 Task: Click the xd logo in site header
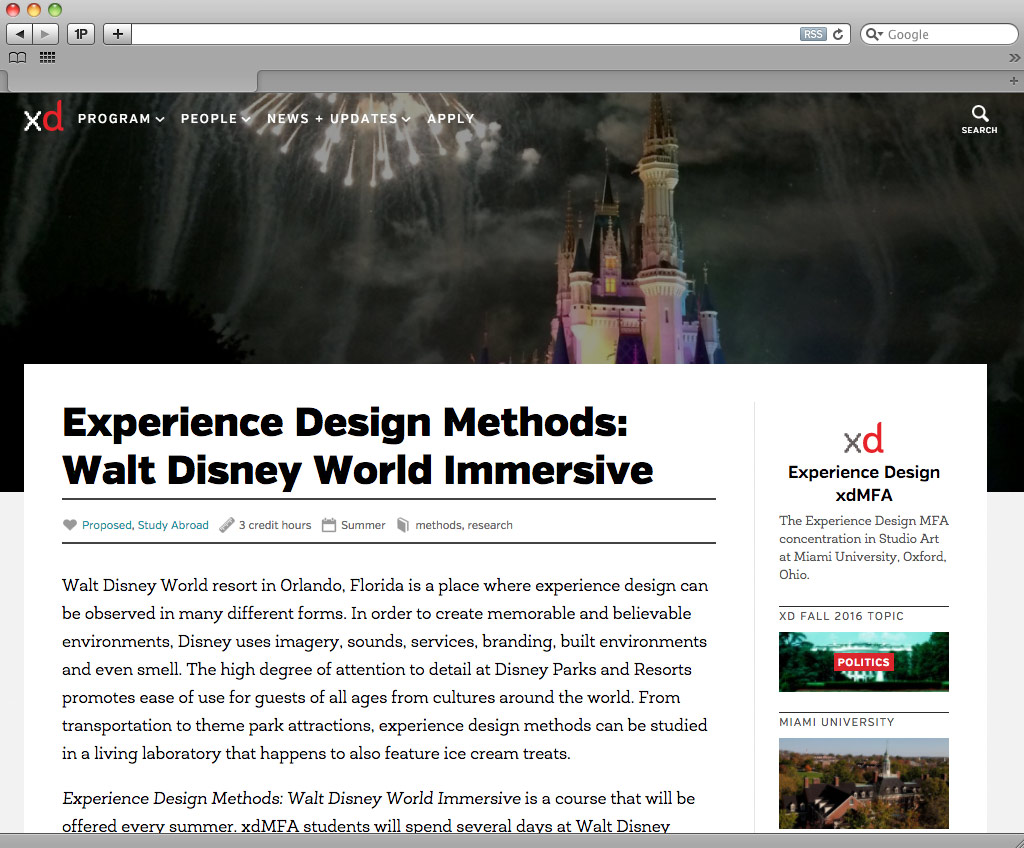(x=44, y=116)
